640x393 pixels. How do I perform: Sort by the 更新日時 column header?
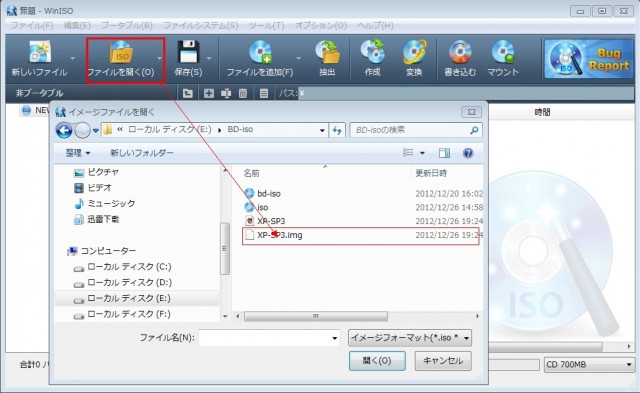pos(431,173)
